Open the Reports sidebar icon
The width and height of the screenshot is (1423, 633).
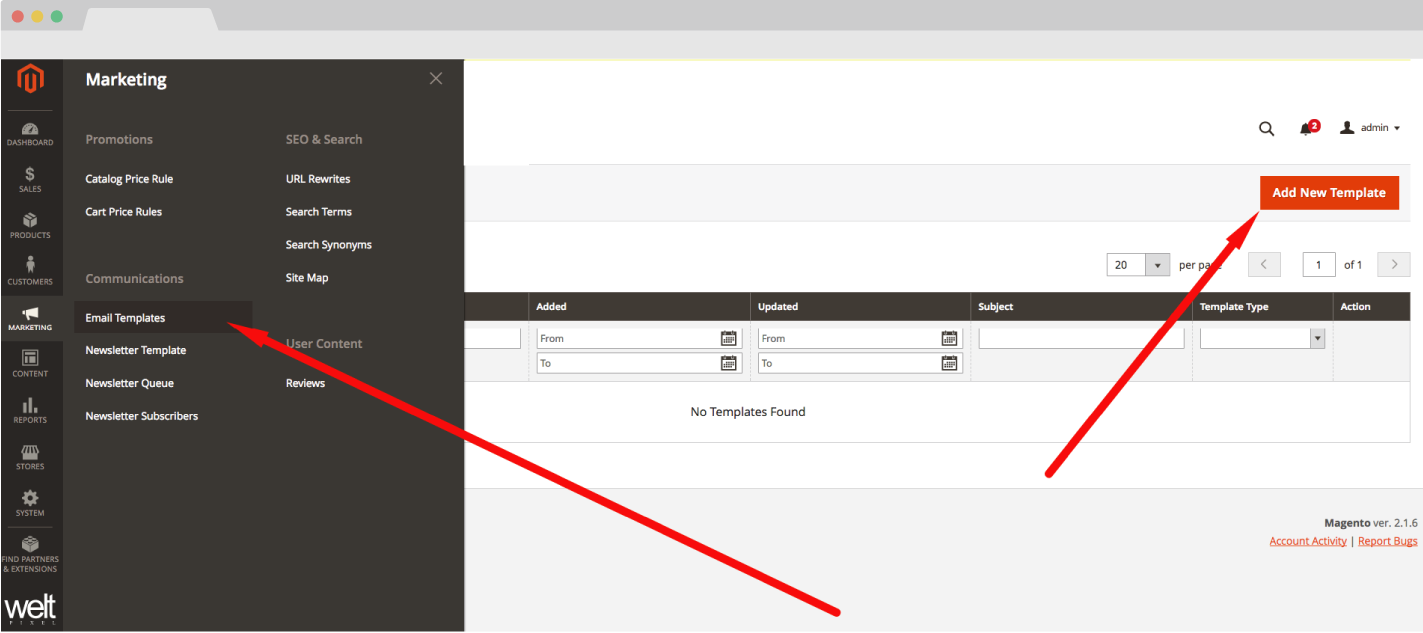coord(30,410)
